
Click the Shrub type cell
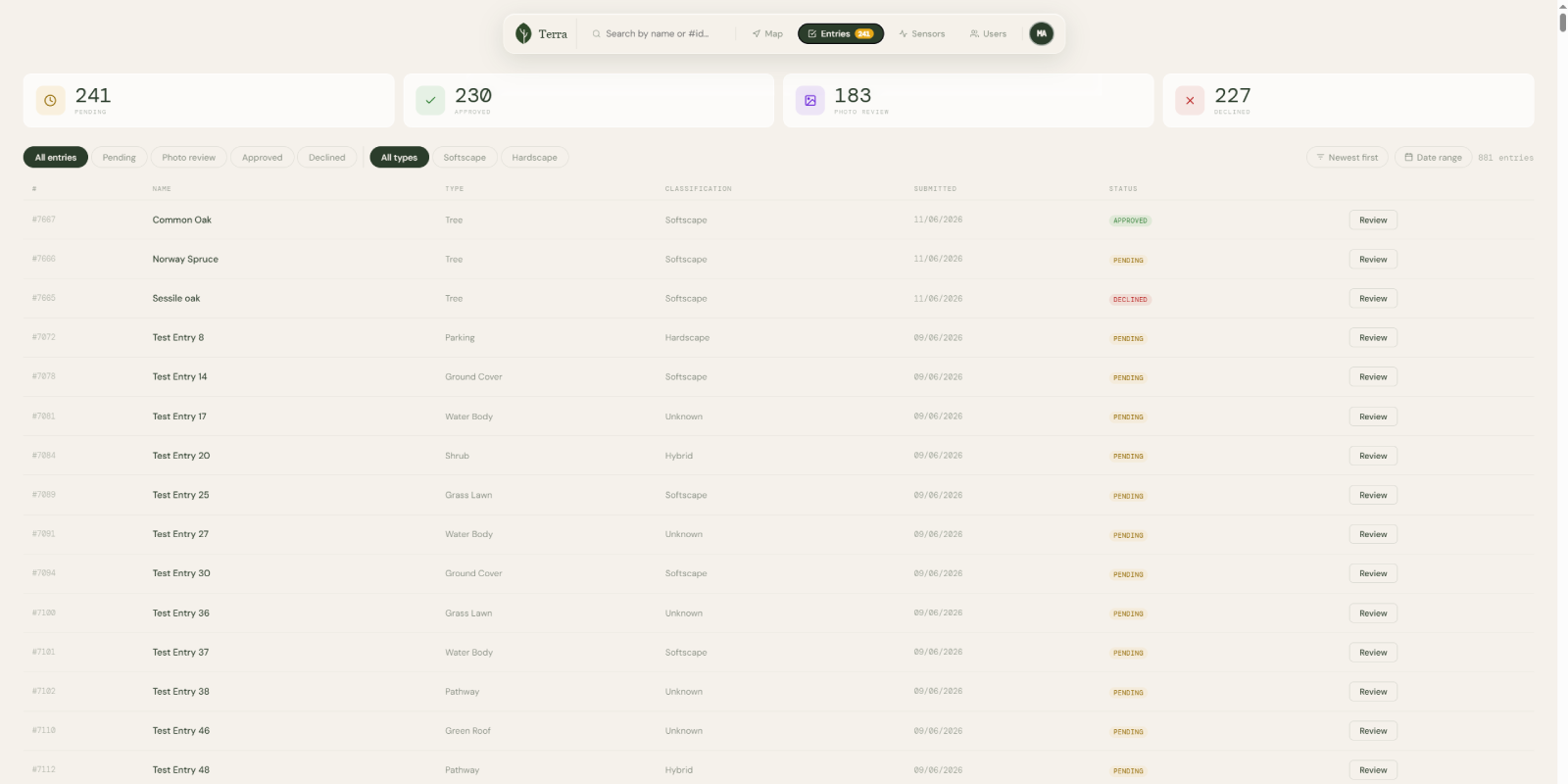coord(457,456)
